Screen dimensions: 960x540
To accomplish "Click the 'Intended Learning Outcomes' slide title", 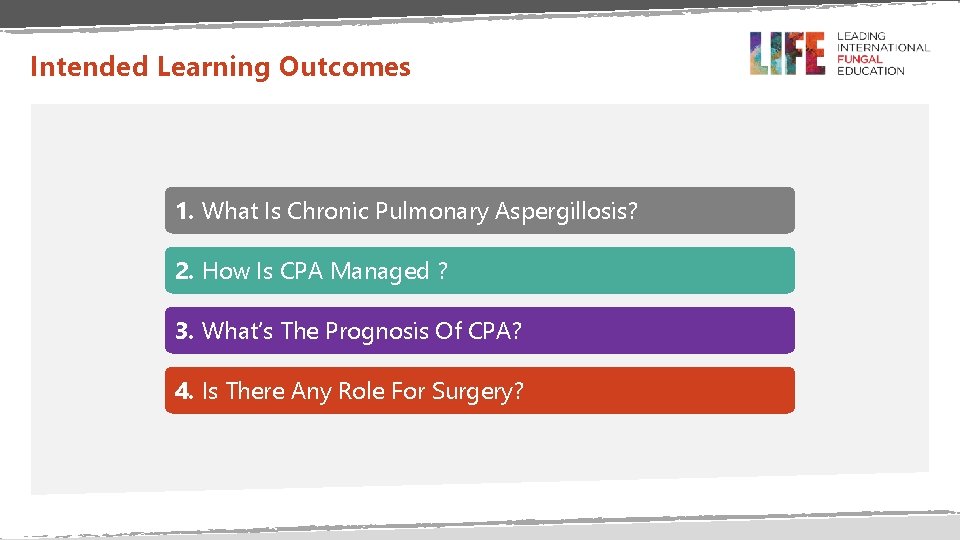I will (x=220, y=67).
